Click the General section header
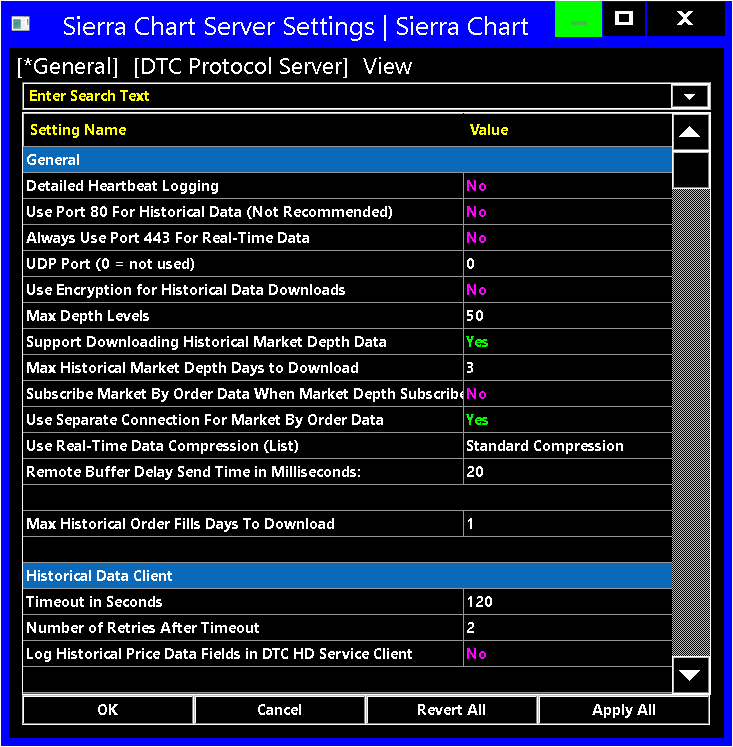The height and width of the screenshot is (747, 733). pyautogui.click(x=347, y=160)
